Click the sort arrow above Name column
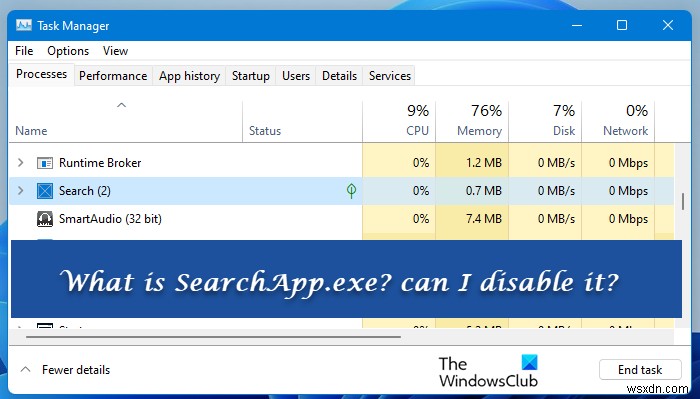Screen dimensions: 700x399 coord(121,105)
